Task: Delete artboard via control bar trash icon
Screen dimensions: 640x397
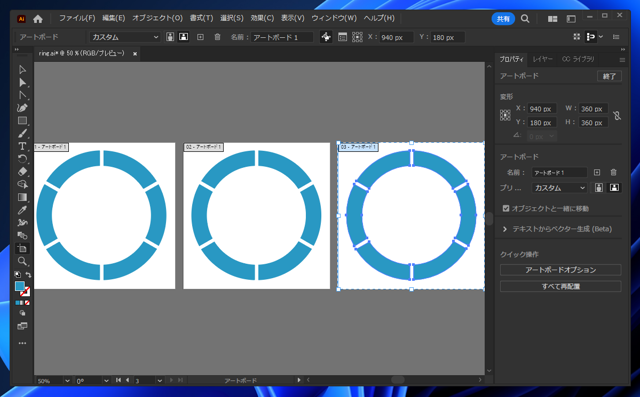Action: (x=218, y=37)
